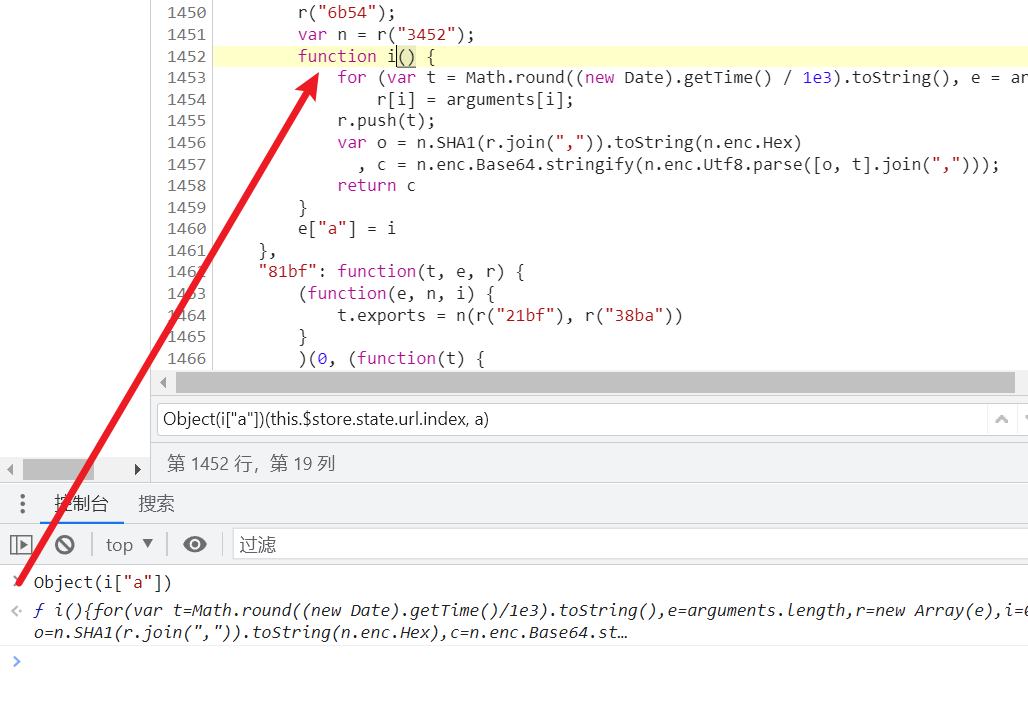Open the 'top' frame context dropdown
Image resolution: width=1028 pixels, height=713 pixels.
pyautogui.click(x=128, y=543)
